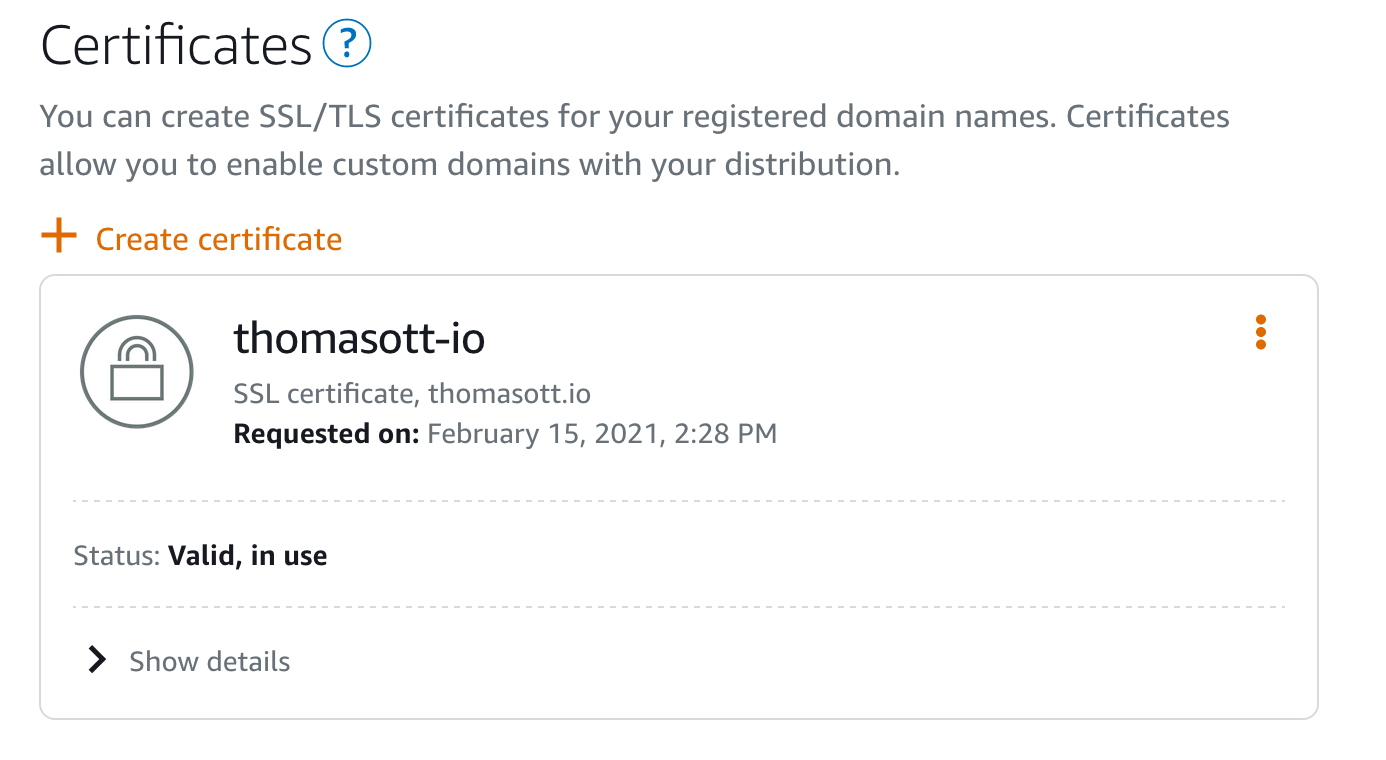
Task: Click the SSL/TLS certificates description paragraph
Action: coord(635,141)
